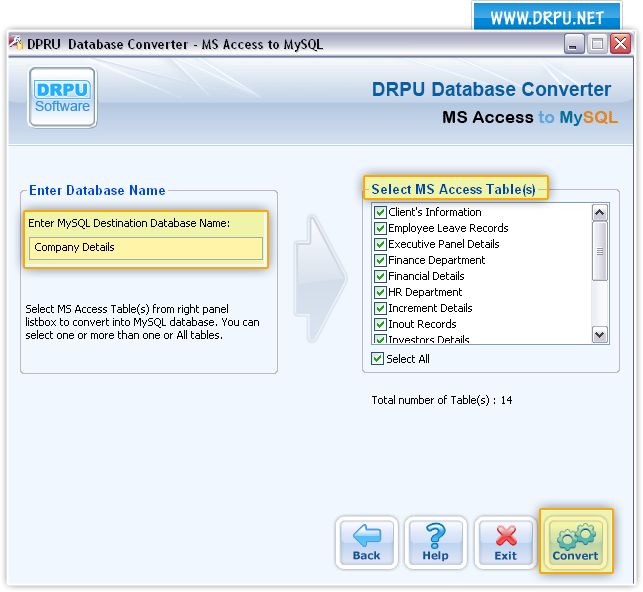
Task: Click the MySQL destination database name field
Action: [146, 248]
